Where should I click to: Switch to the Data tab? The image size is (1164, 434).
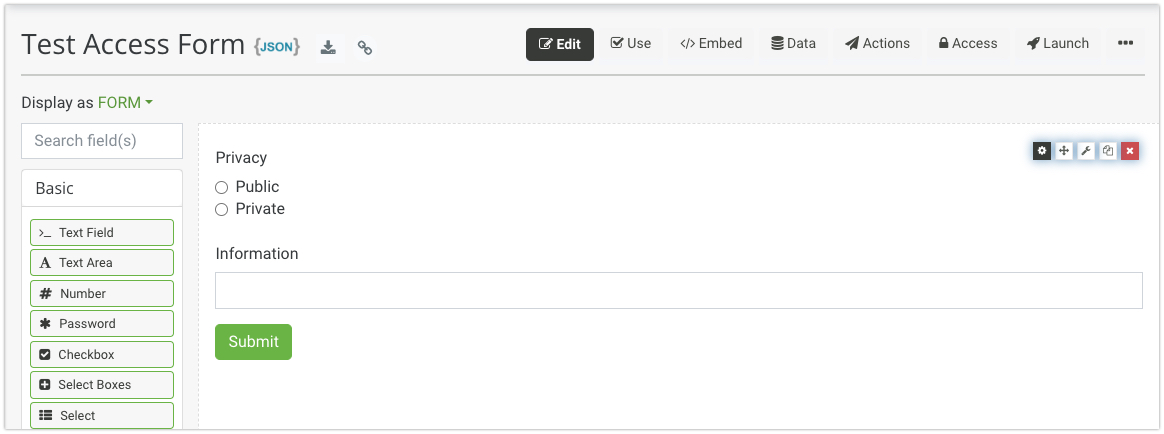pyautogui.click(x=793, y=44)
